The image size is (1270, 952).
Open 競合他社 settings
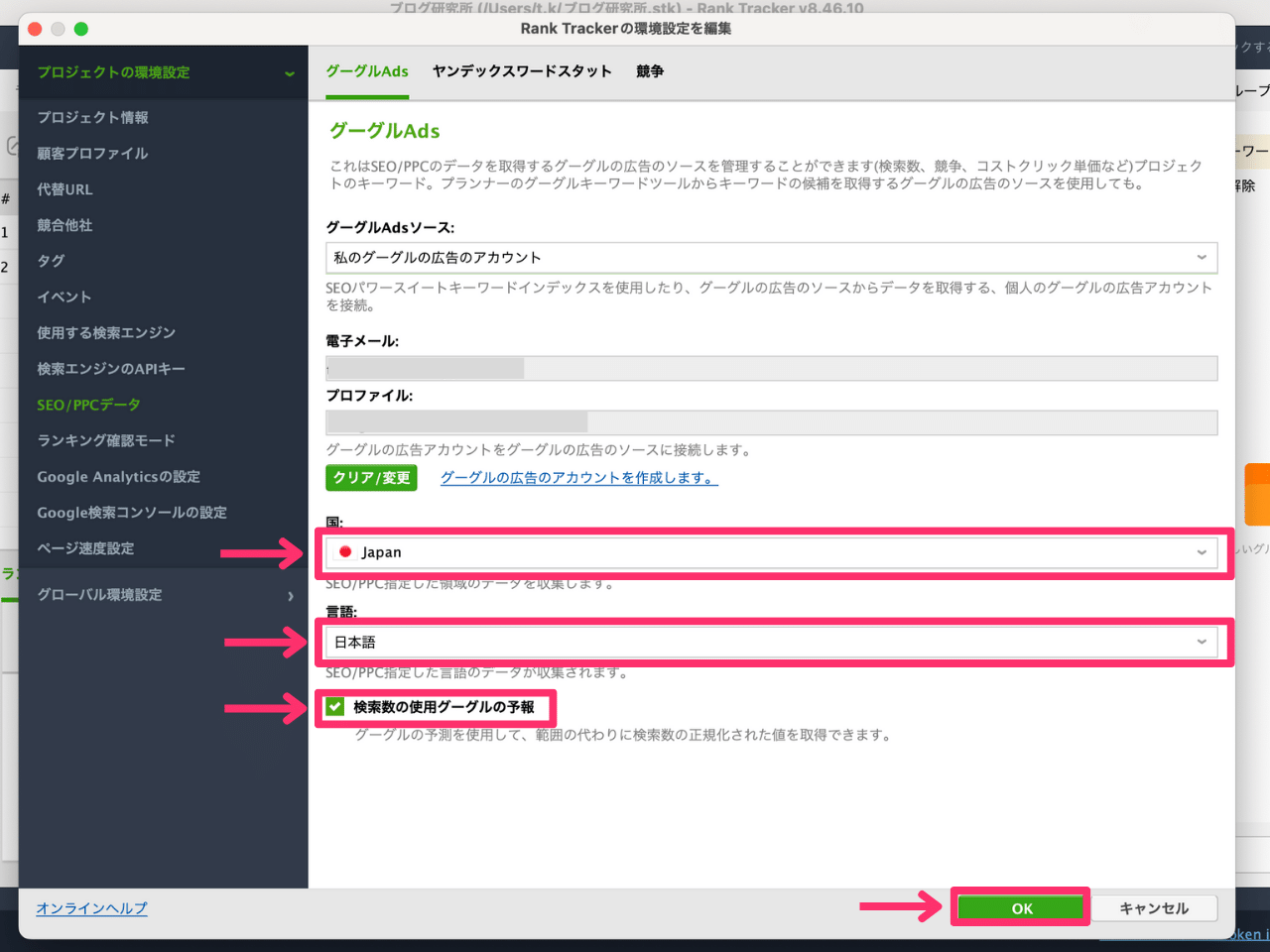64,225
